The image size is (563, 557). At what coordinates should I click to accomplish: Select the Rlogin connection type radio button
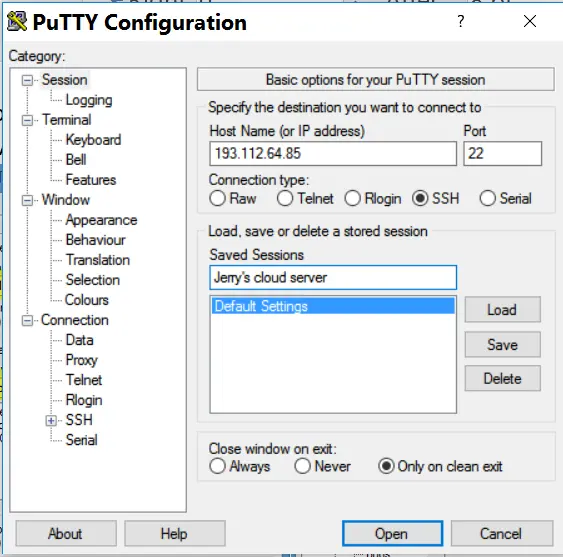(x=352, y=198)
